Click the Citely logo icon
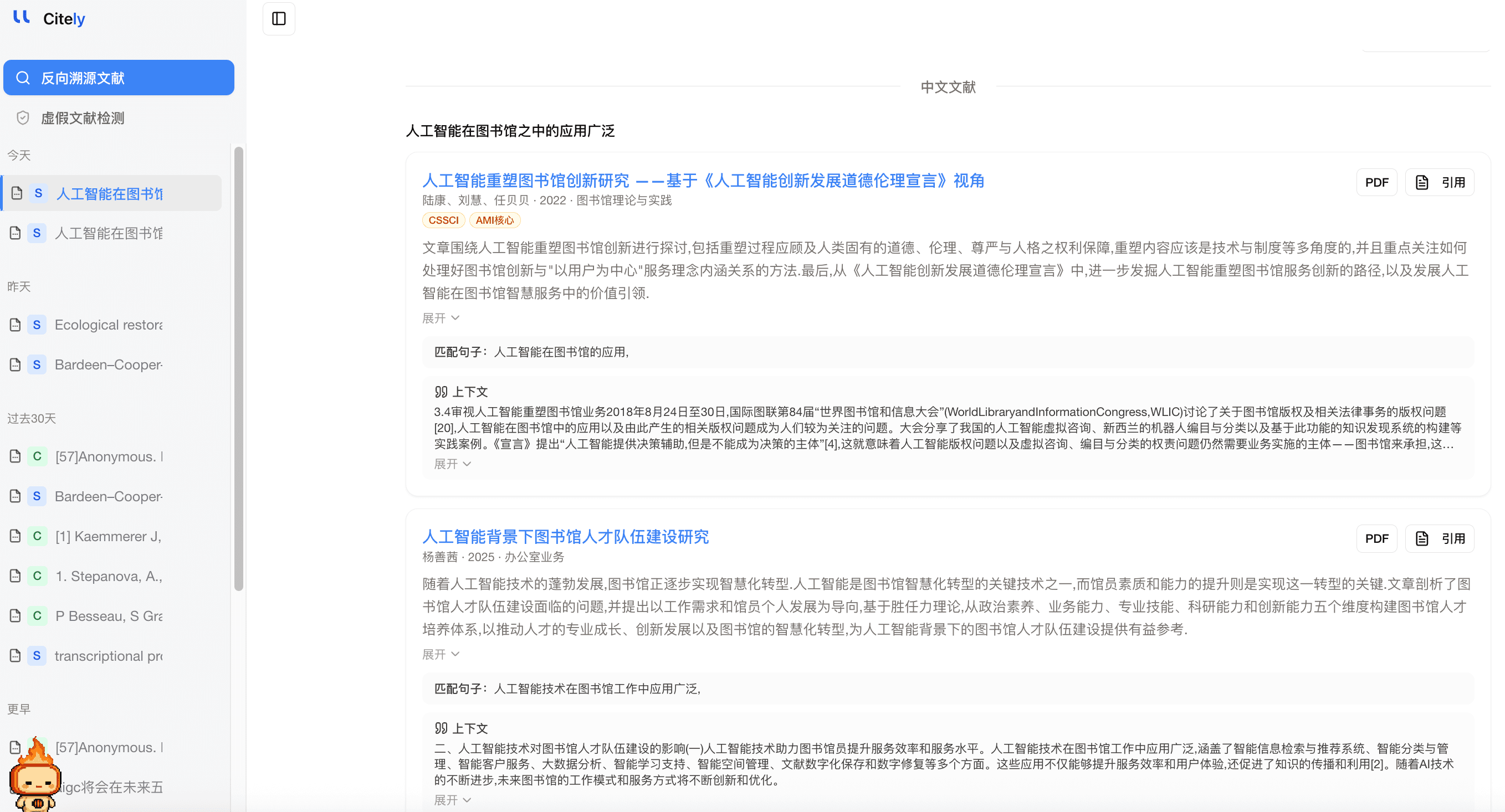 22,18
